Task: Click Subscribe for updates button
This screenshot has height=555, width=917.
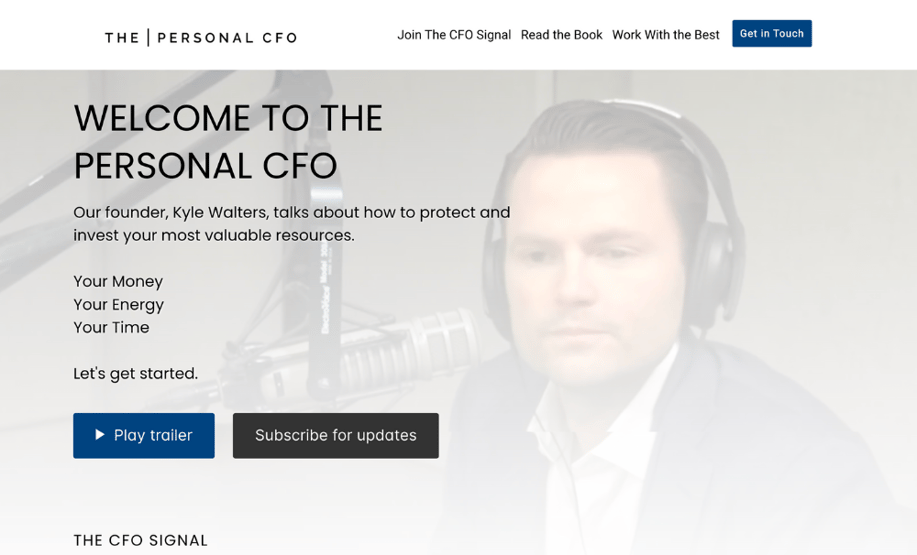Action: pos(335,435)
